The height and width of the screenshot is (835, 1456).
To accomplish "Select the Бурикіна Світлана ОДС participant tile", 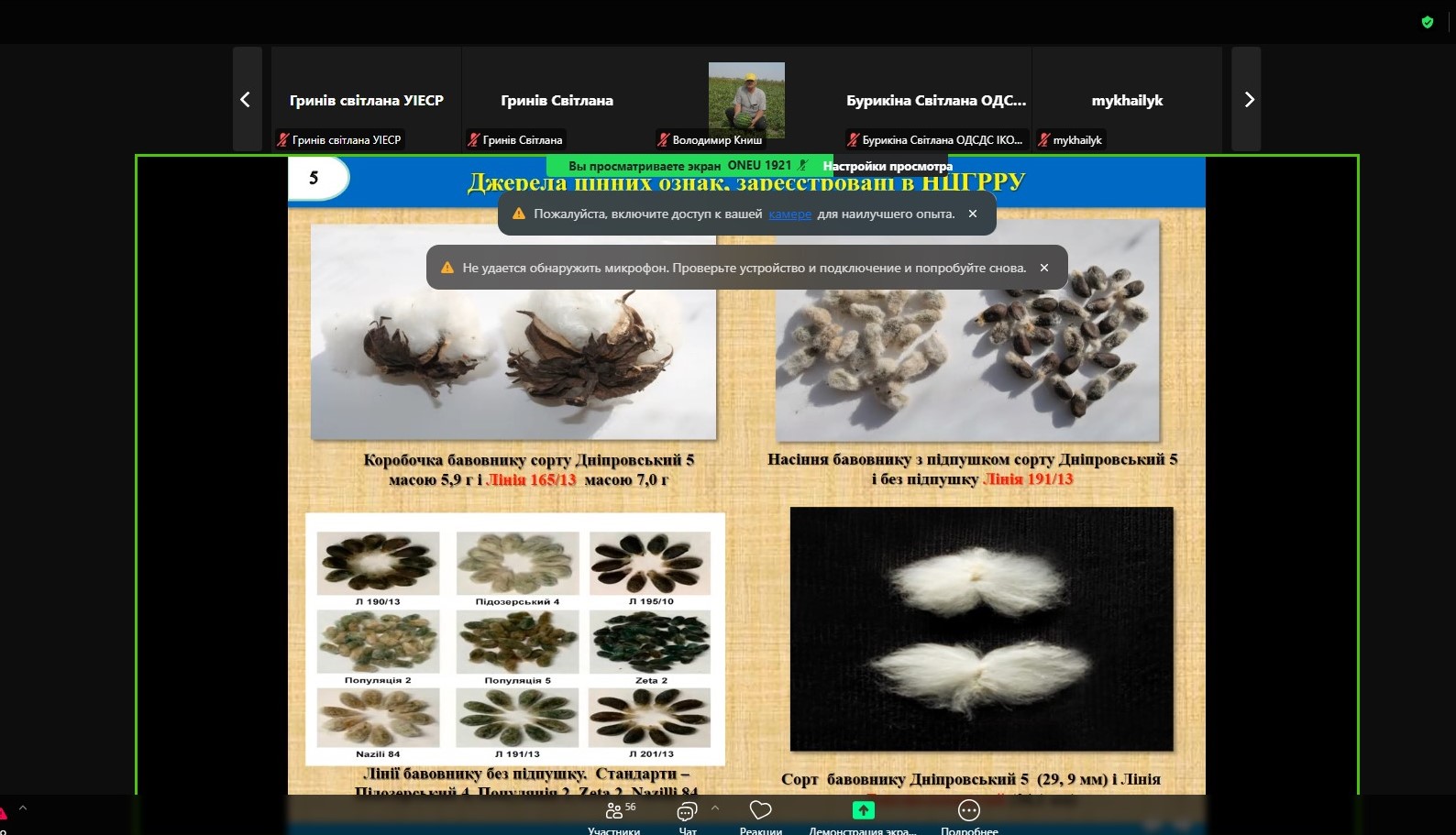I will point(936,100).
